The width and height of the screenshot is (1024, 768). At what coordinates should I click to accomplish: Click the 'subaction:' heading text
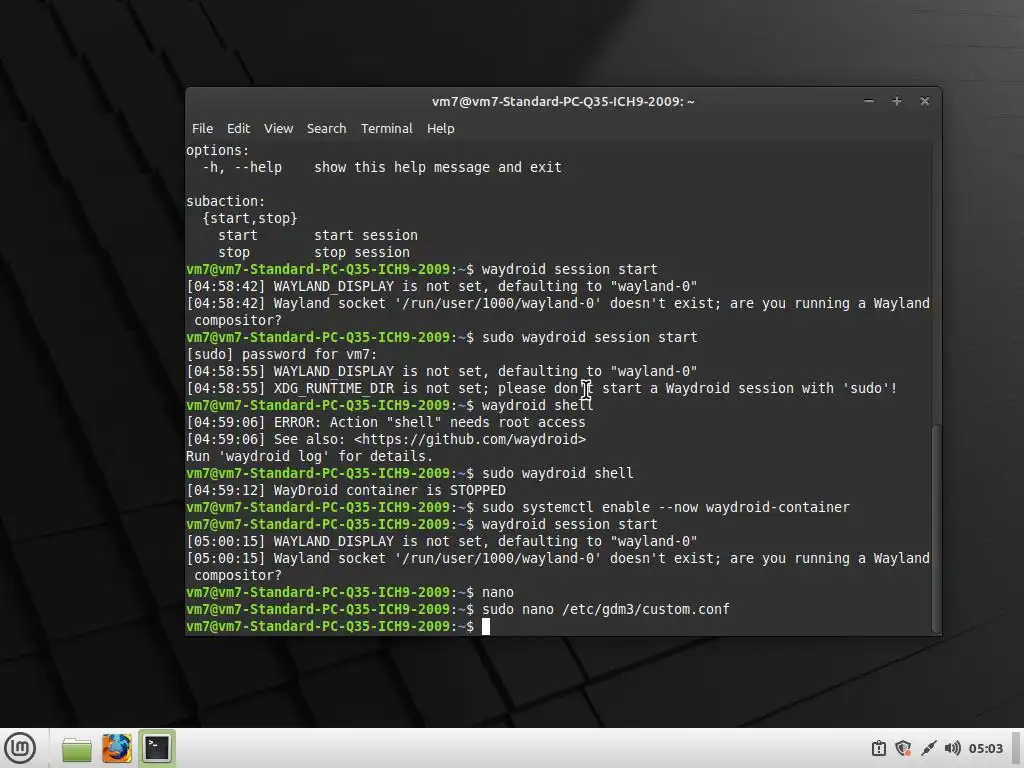[225, 201]
